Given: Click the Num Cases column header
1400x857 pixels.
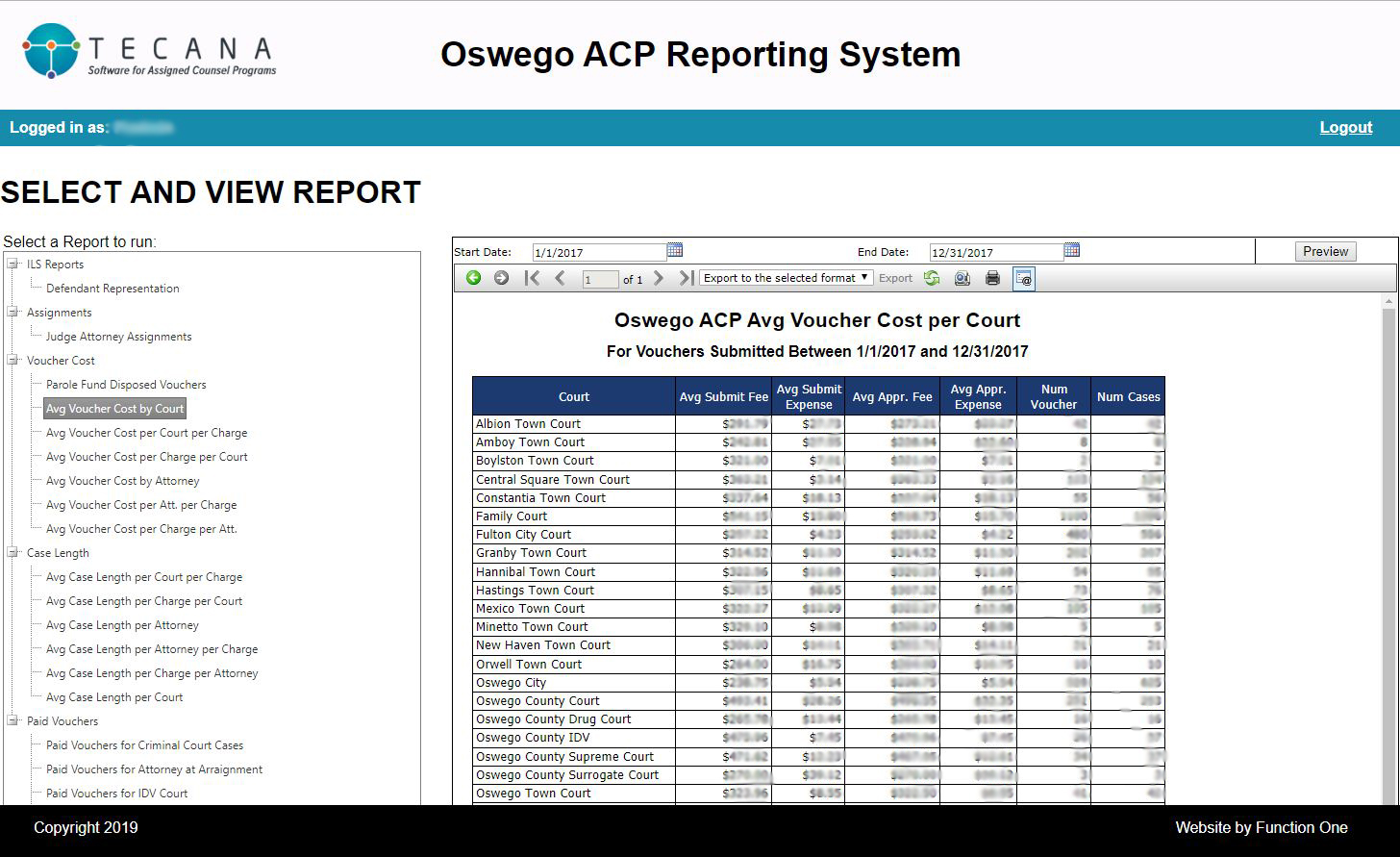Looking at the screenshot, I should (x=1128, y=396).
